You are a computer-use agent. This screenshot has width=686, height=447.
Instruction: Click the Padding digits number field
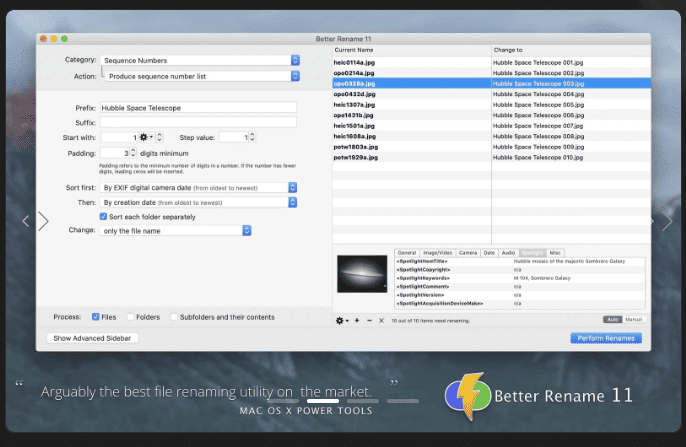[x=115, y=153]
